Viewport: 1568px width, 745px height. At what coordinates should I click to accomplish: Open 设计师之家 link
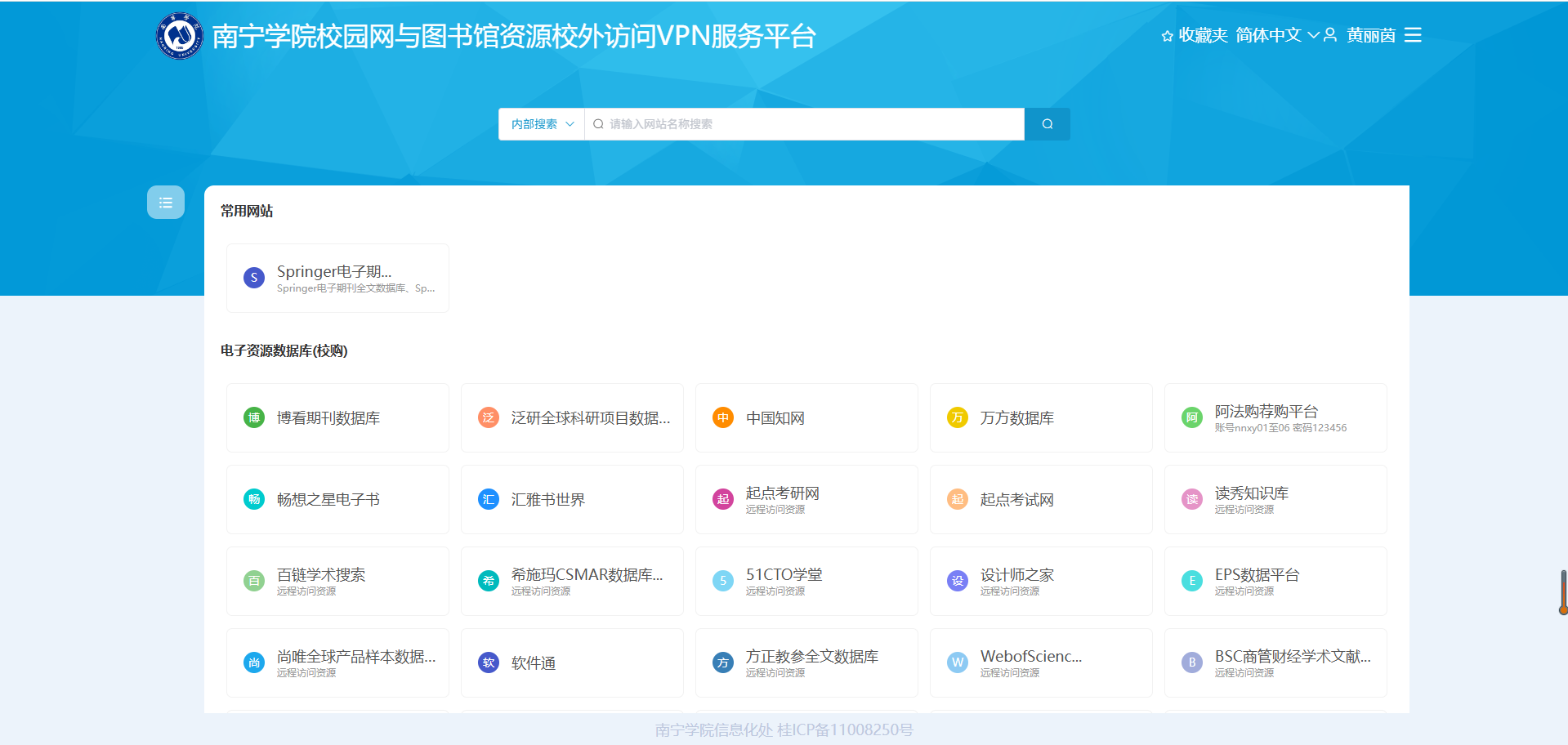pos(1017,574)
